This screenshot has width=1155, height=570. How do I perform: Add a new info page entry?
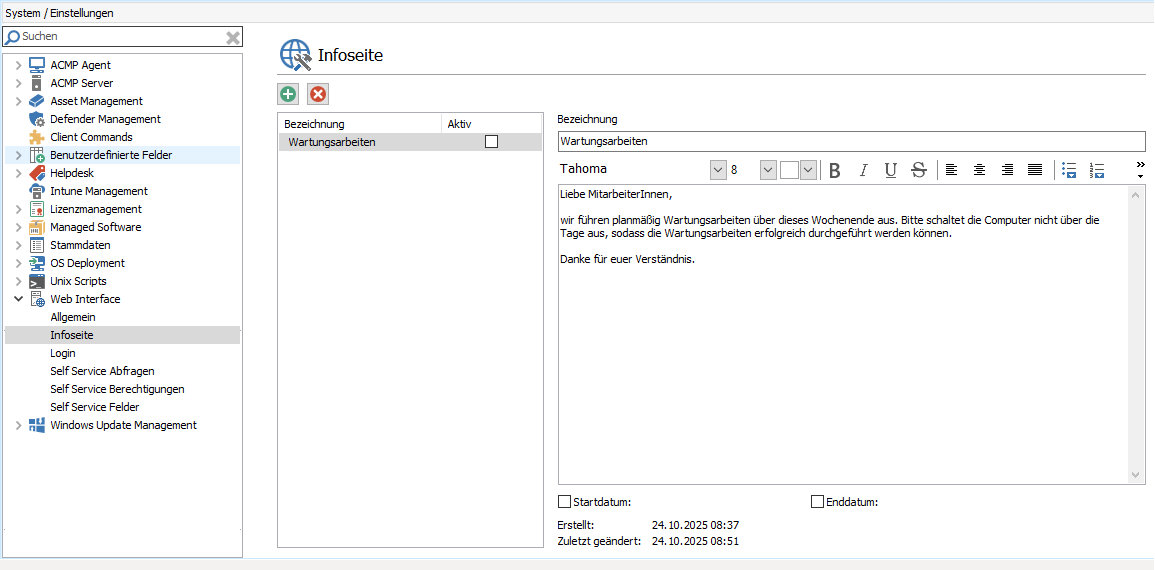[288, 94]
